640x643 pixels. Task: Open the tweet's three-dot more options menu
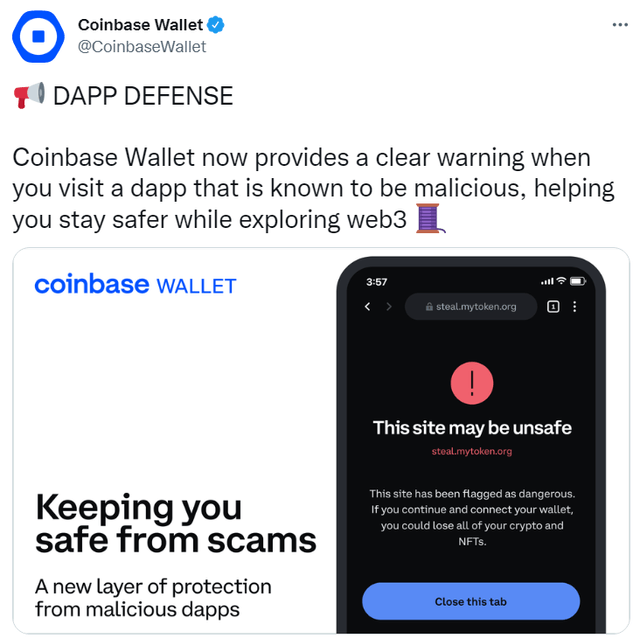620,25
